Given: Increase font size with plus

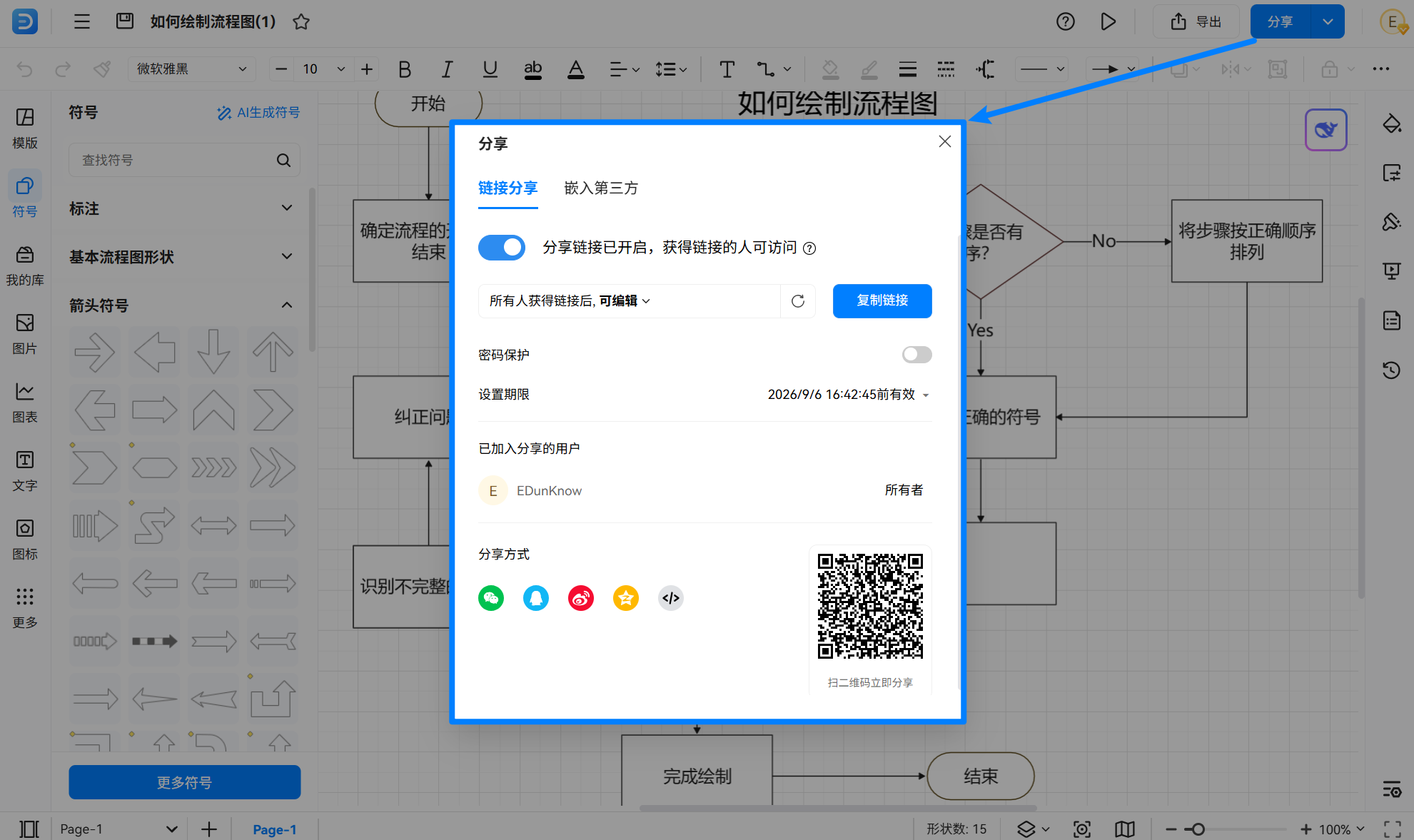Looking at the screenshot, I should click(367, 69).
